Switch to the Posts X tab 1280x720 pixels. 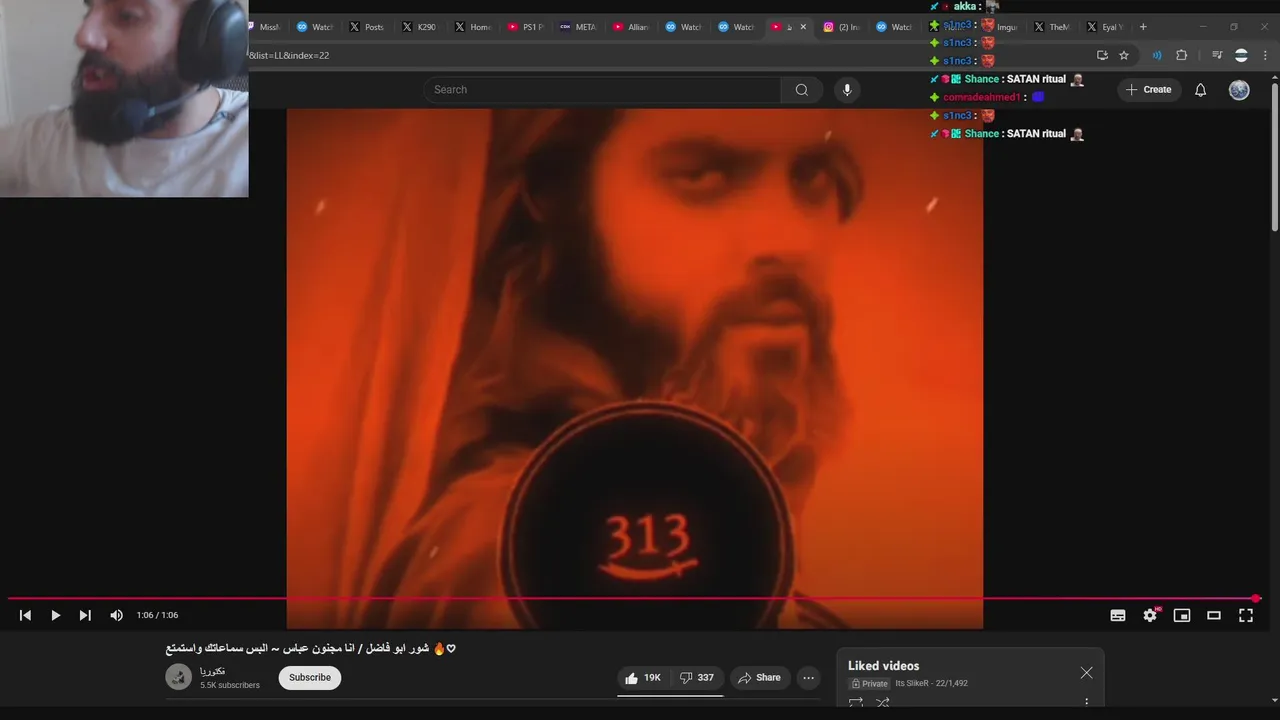tap(367, 27)
